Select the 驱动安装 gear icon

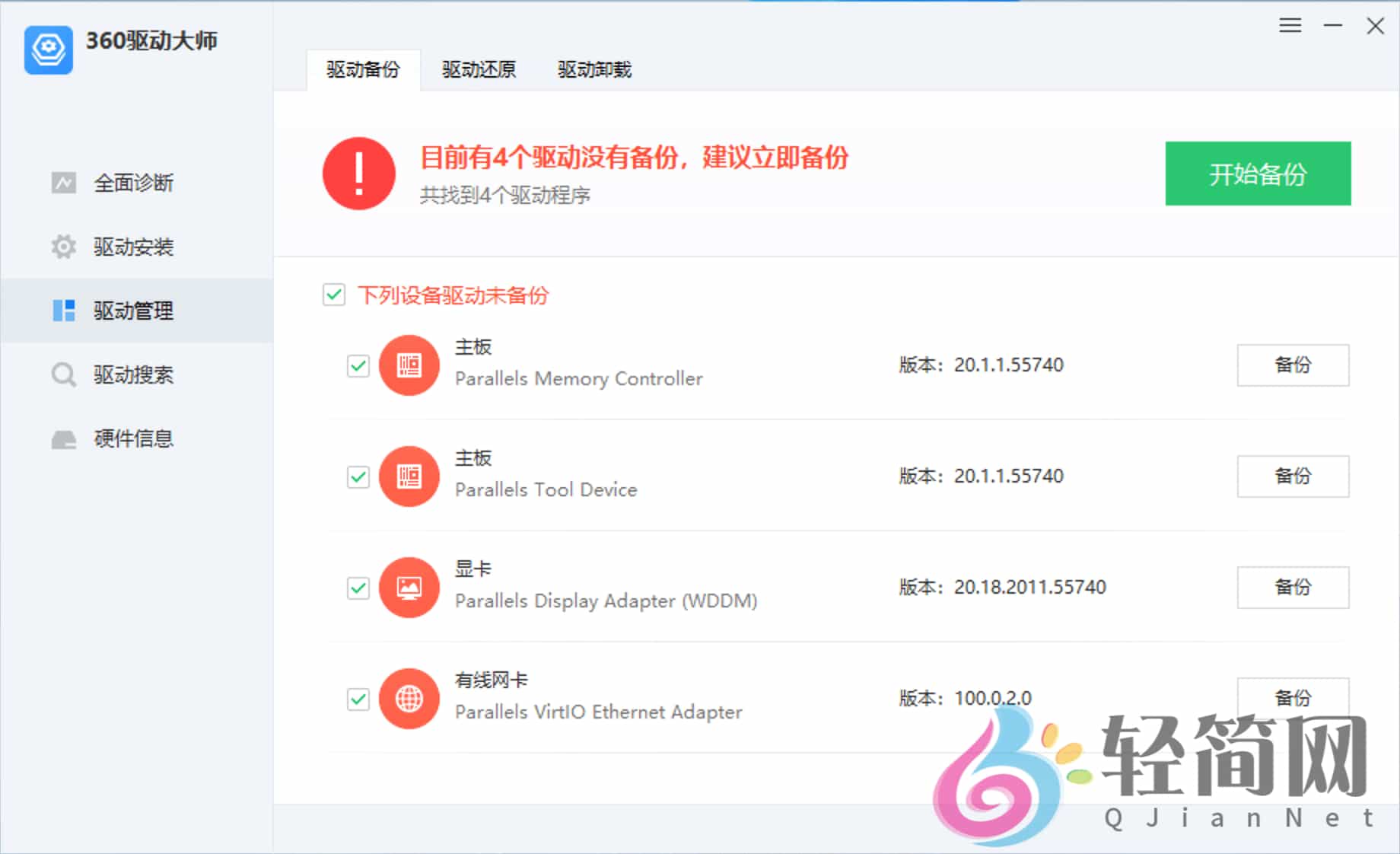tap(64, 247)
